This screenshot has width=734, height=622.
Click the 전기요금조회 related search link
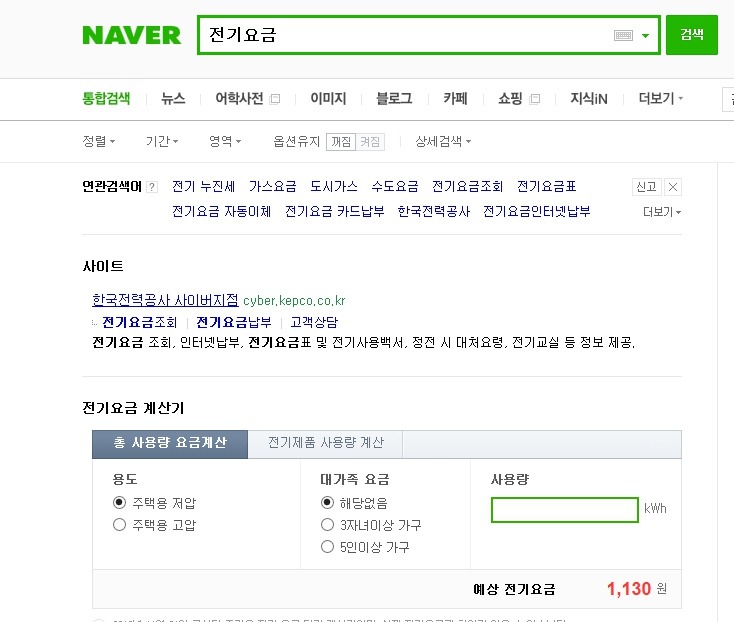[x=467, y=187]
